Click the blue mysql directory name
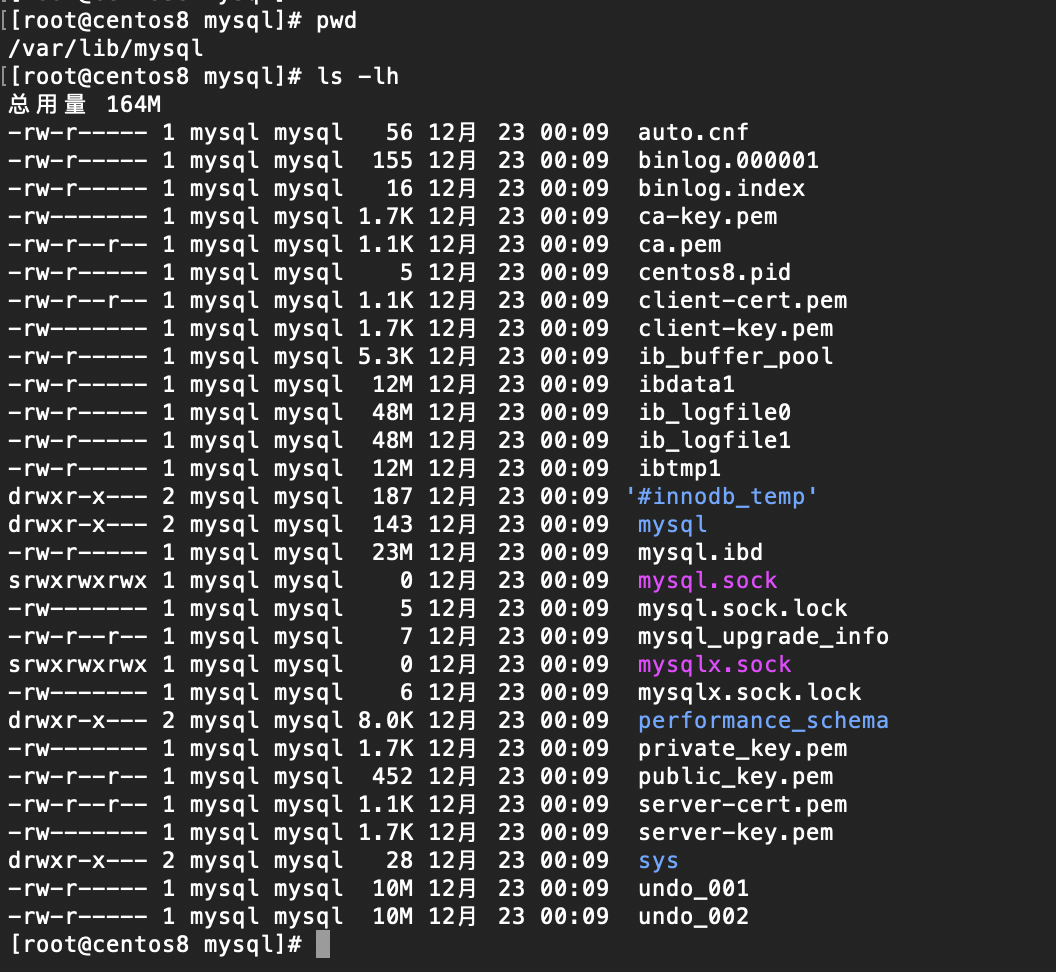Viewport: 1056px width, 972px height. [x=672, y=525]
